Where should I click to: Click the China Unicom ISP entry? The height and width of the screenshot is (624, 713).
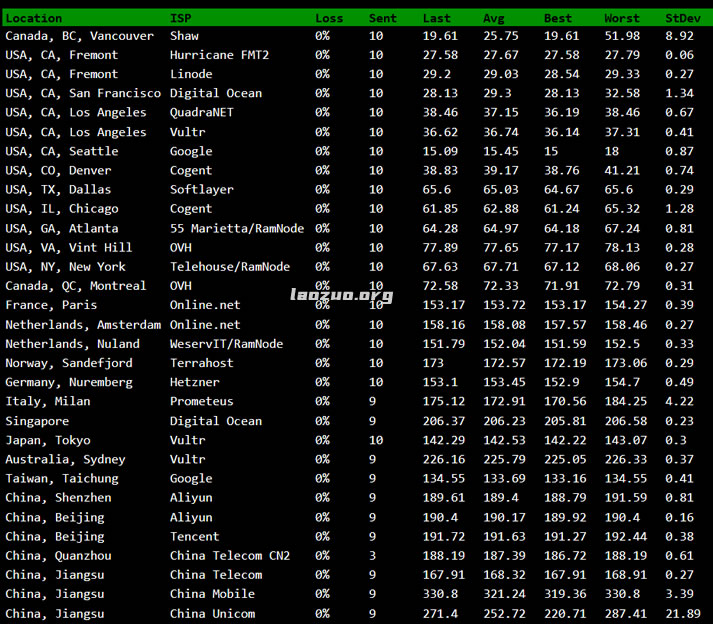[212, 613]
